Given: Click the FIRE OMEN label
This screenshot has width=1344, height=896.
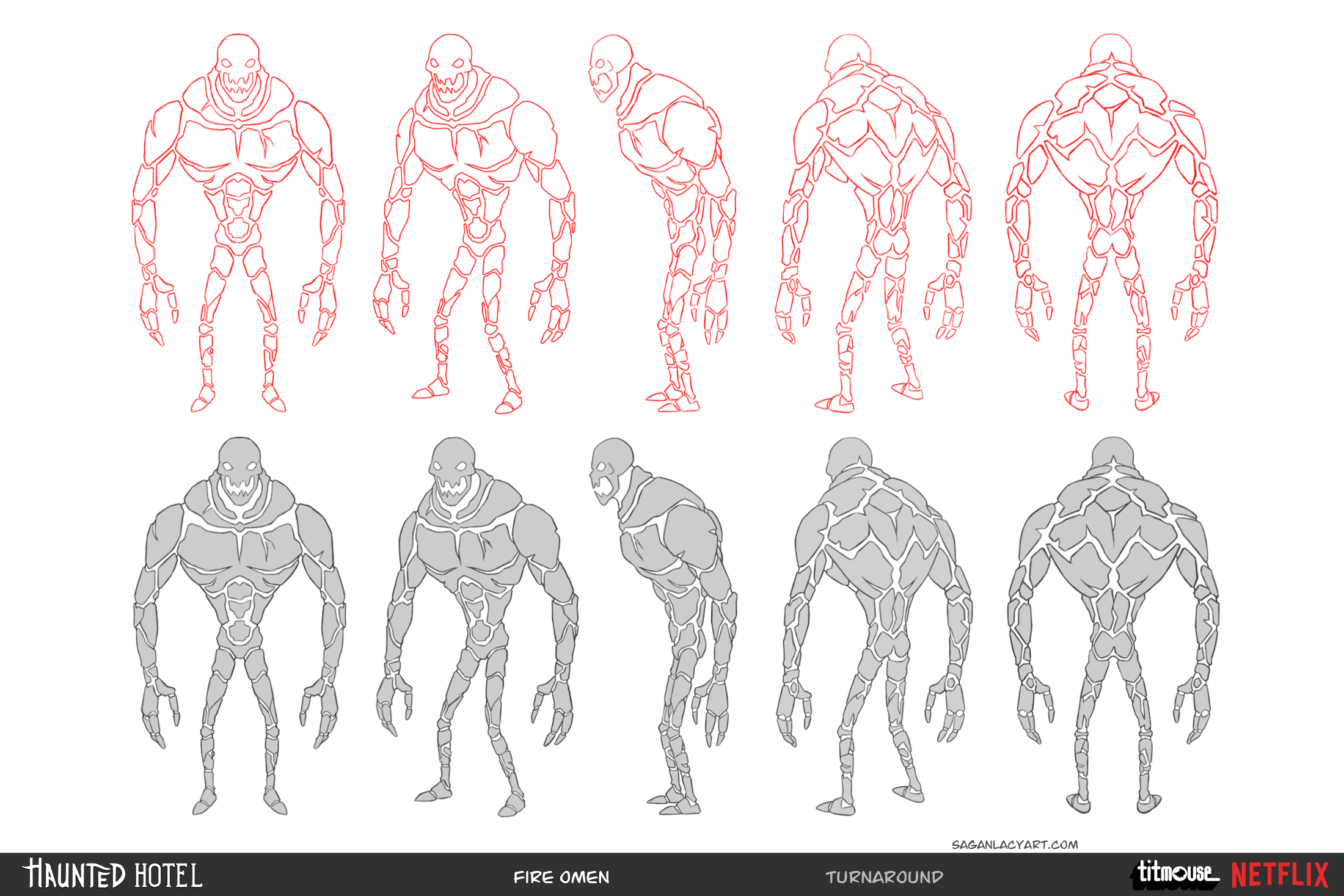Looking at the screenshot, I should (561, 877).
